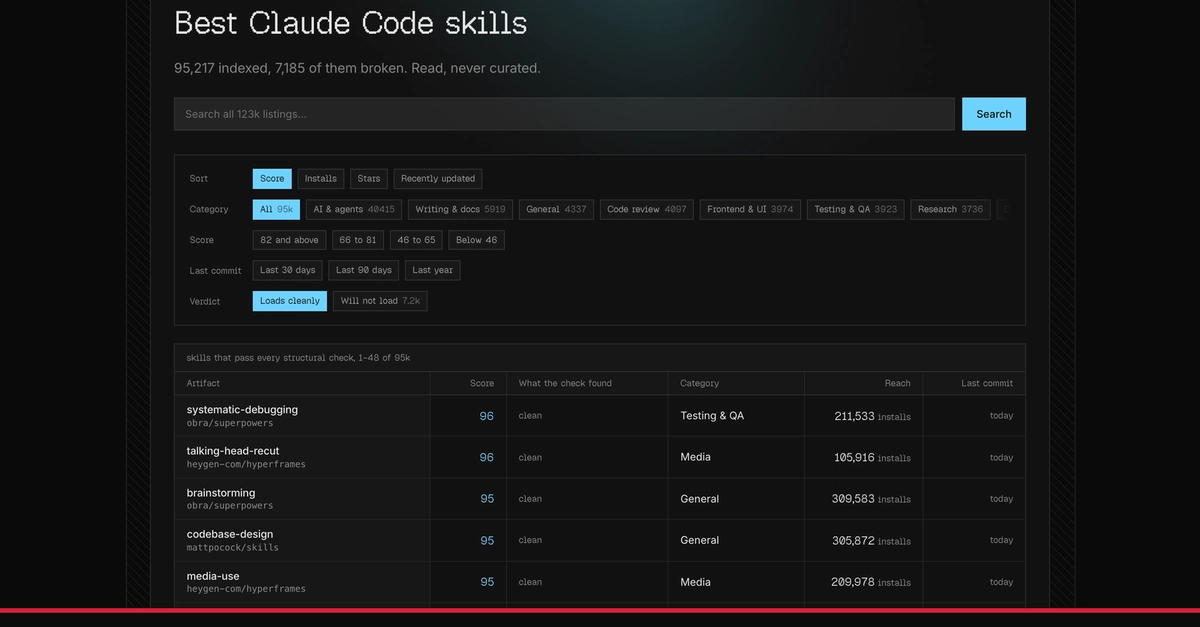Image resolution: width=1200 pixels, height=627 pixels.
Task: Sort by Recently updated
Action: click(x=438, y=179)
